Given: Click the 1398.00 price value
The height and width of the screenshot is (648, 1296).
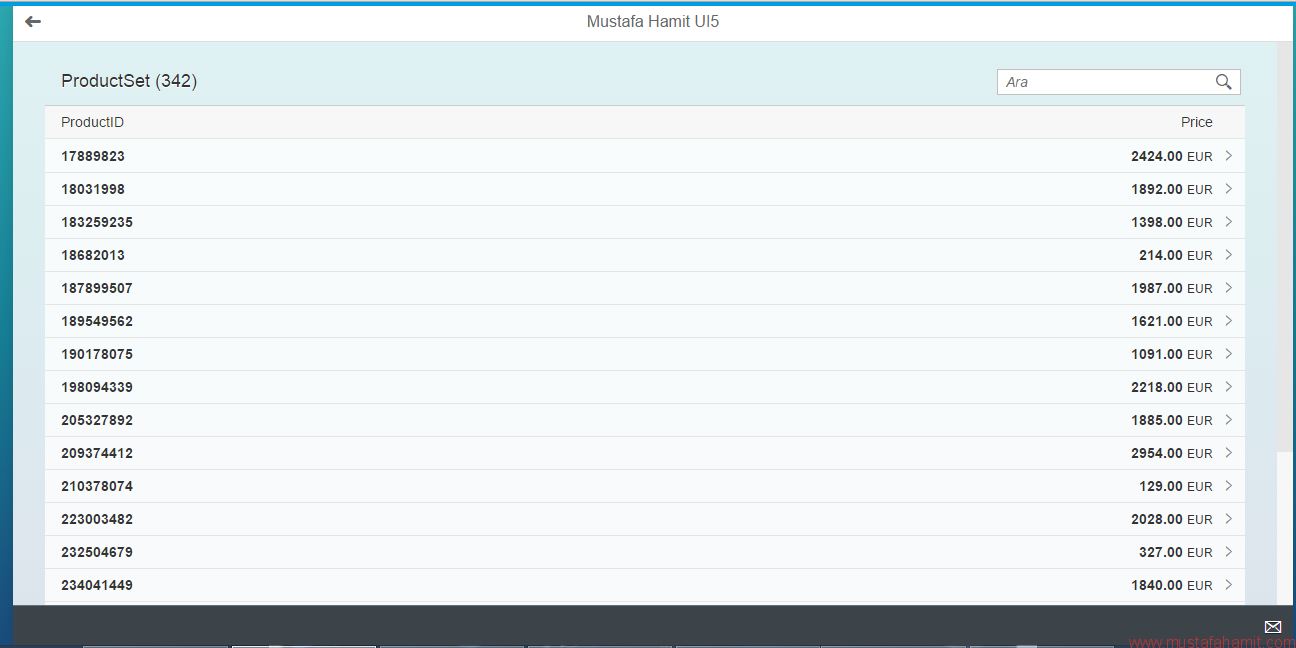Looking at the screenshot, I should [1157, 222].
